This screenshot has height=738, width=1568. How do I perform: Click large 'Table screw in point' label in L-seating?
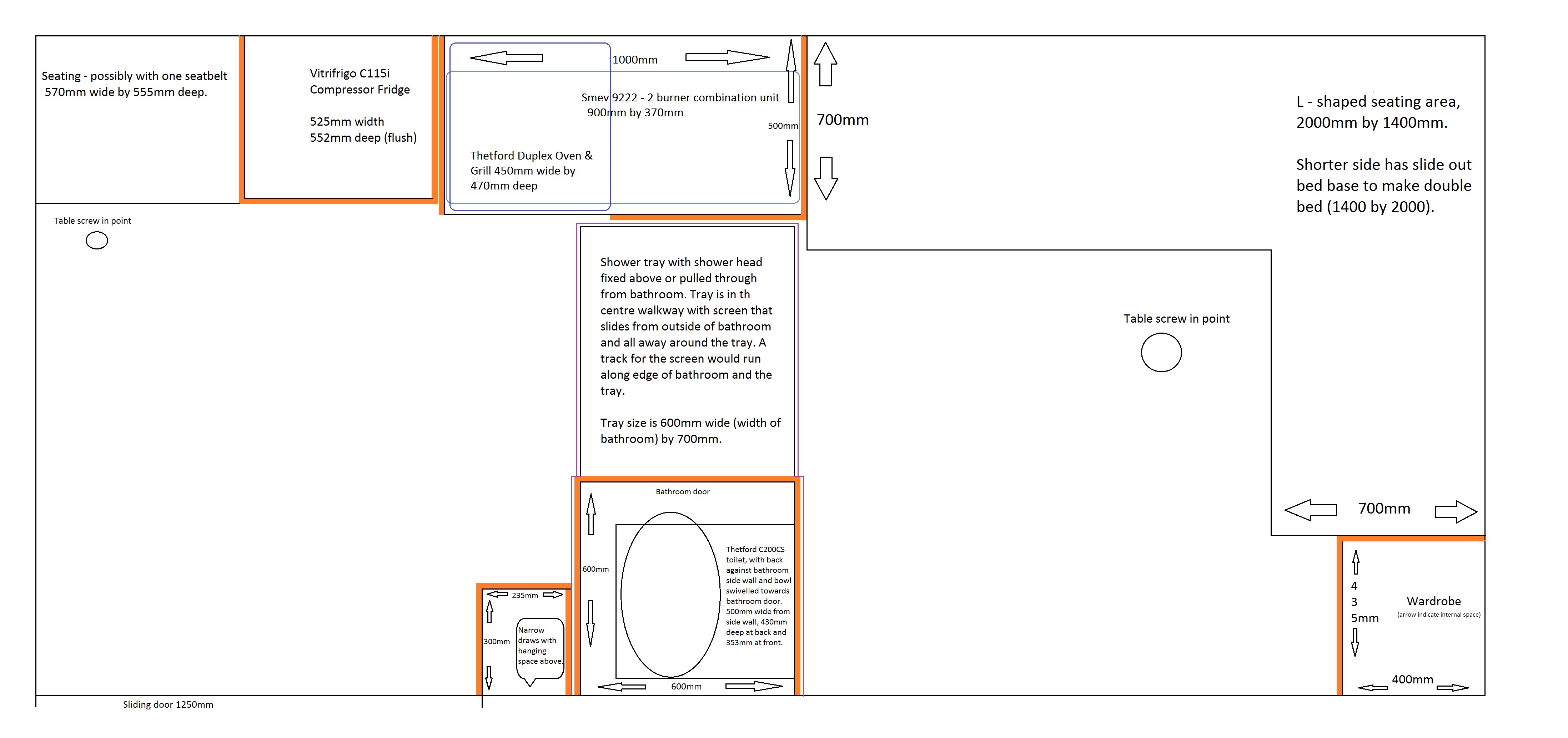point(1177,319)
